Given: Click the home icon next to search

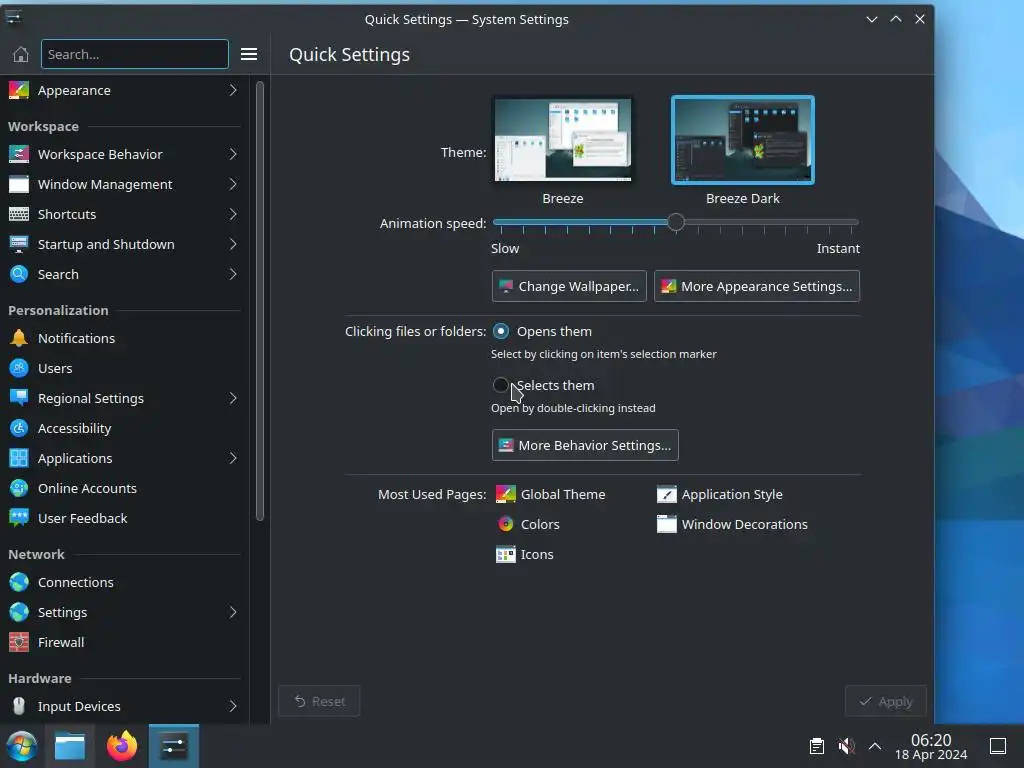Looking at the screenshot, I should click(x=21, y=54).
